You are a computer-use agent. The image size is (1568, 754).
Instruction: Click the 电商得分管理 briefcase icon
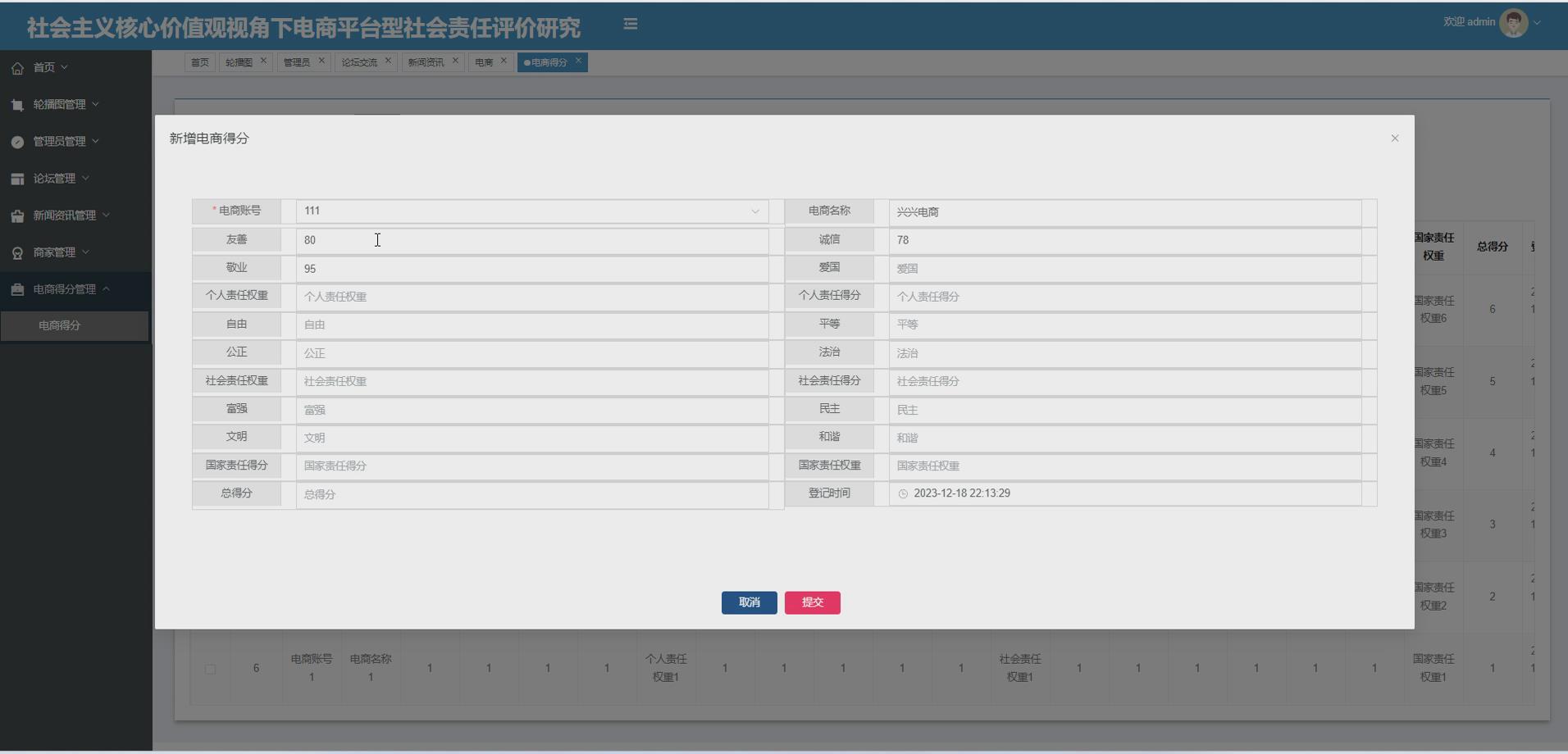coord(17,288)
